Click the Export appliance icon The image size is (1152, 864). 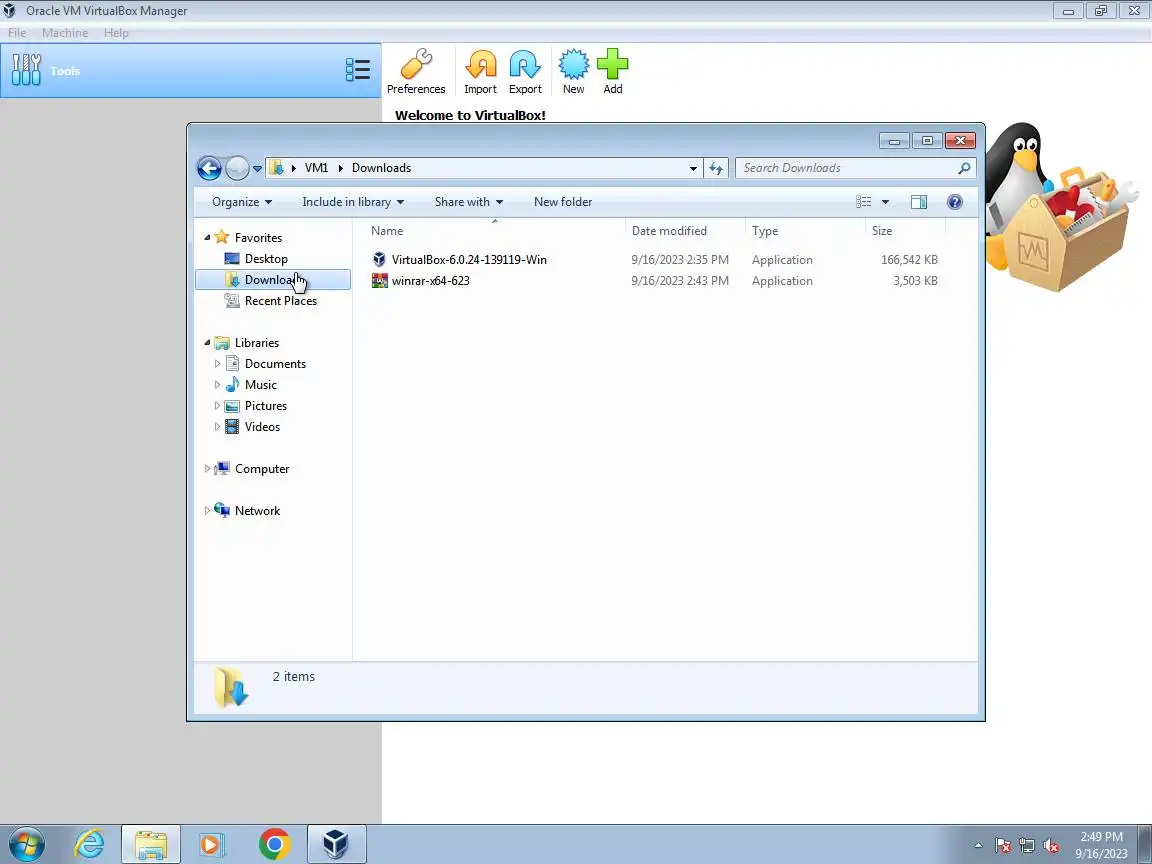pos(525,71)
